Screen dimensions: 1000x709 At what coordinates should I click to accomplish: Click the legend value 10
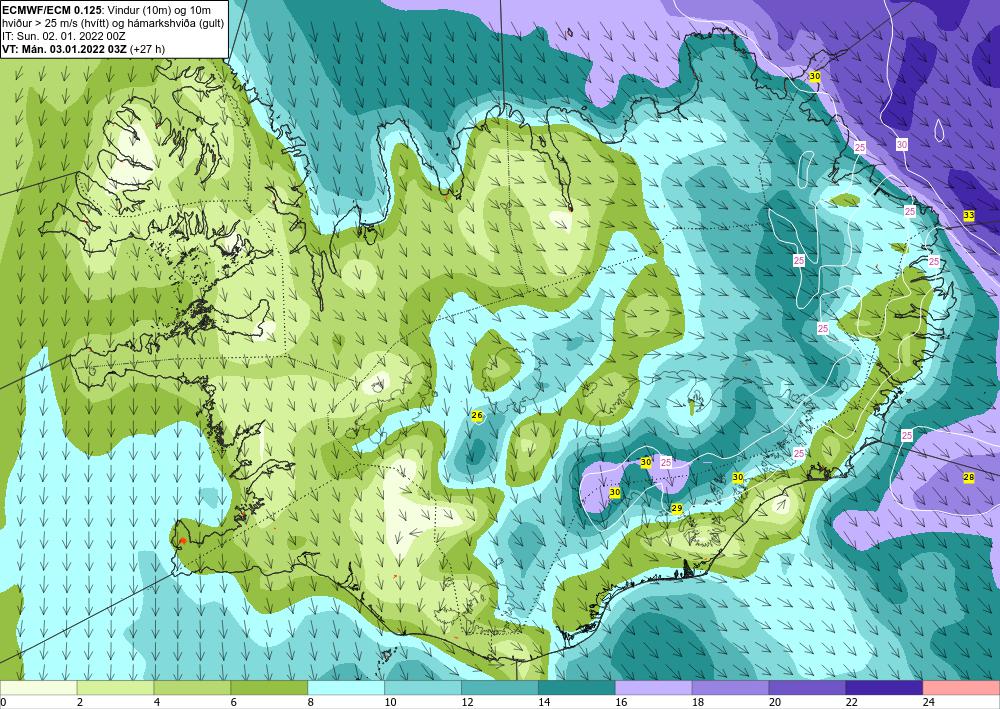pyautogui.click(x=390, y=702)
